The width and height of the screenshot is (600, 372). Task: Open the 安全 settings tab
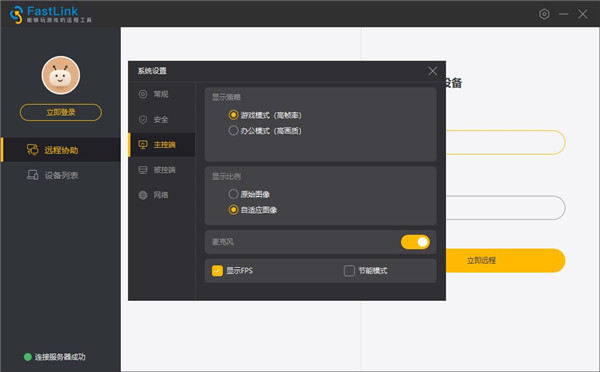pyautogui.click(x=161, y=119)
